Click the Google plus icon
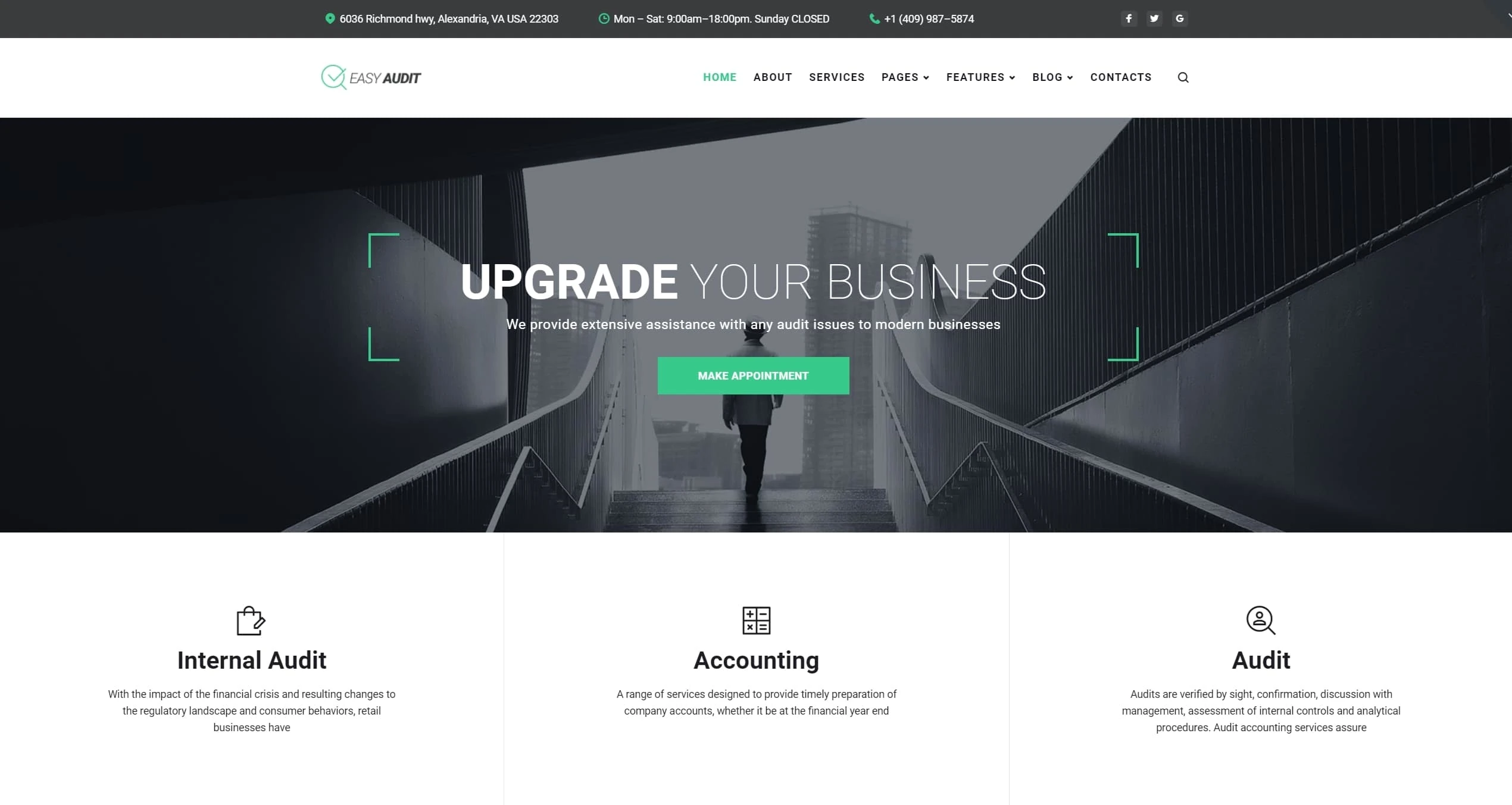The width and height of the screenshot is (1512, 805). [x=1178, y=18]
